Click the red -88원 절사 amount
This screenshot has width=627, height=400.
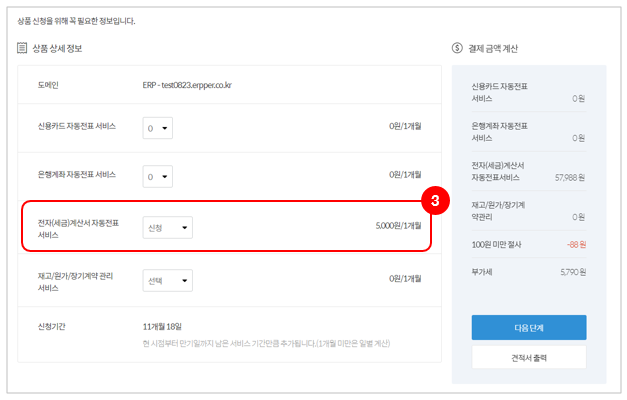pyautogui.click(x=574, y=243)
